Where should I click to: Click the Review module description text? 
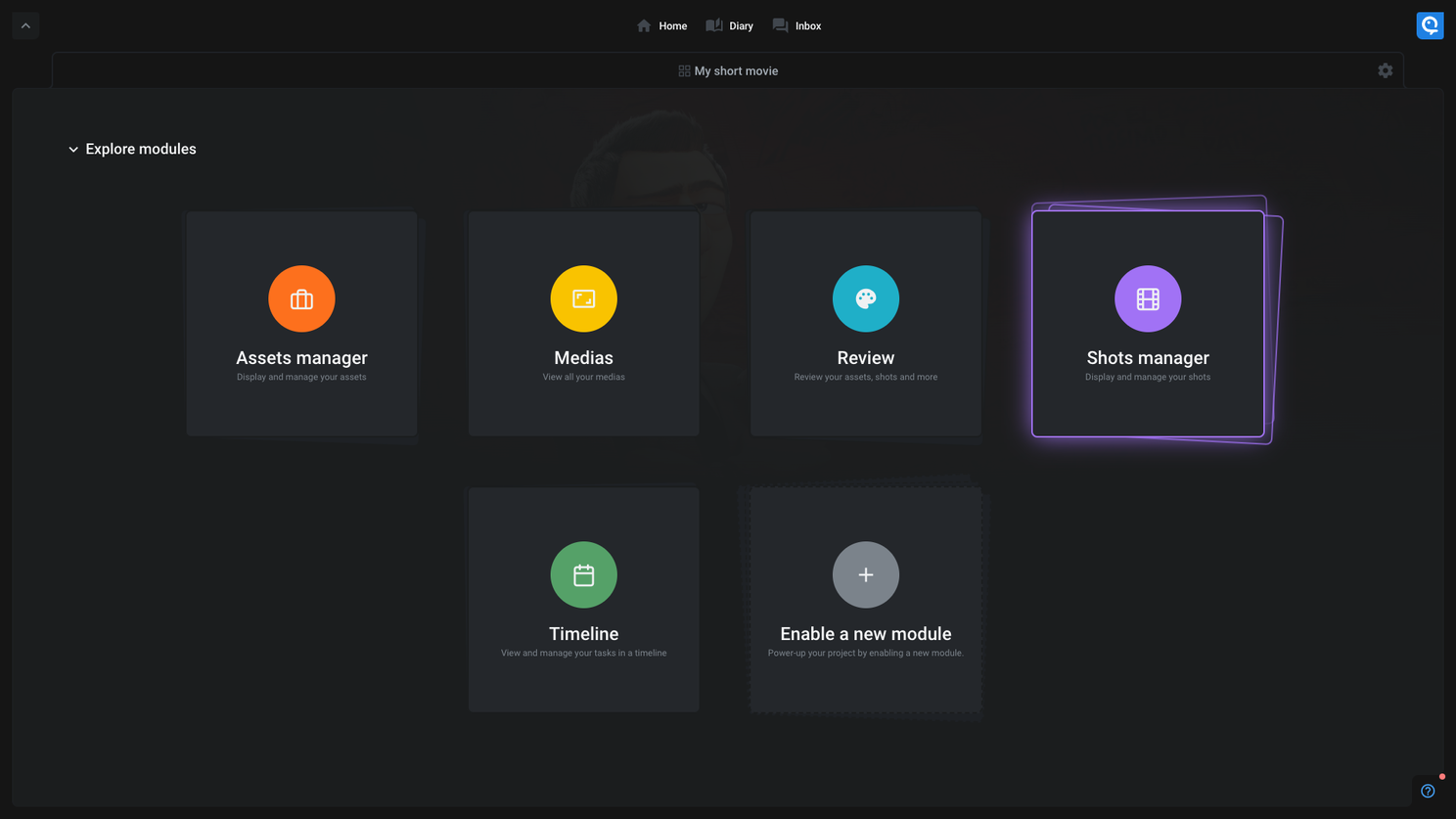pos(865,377)
